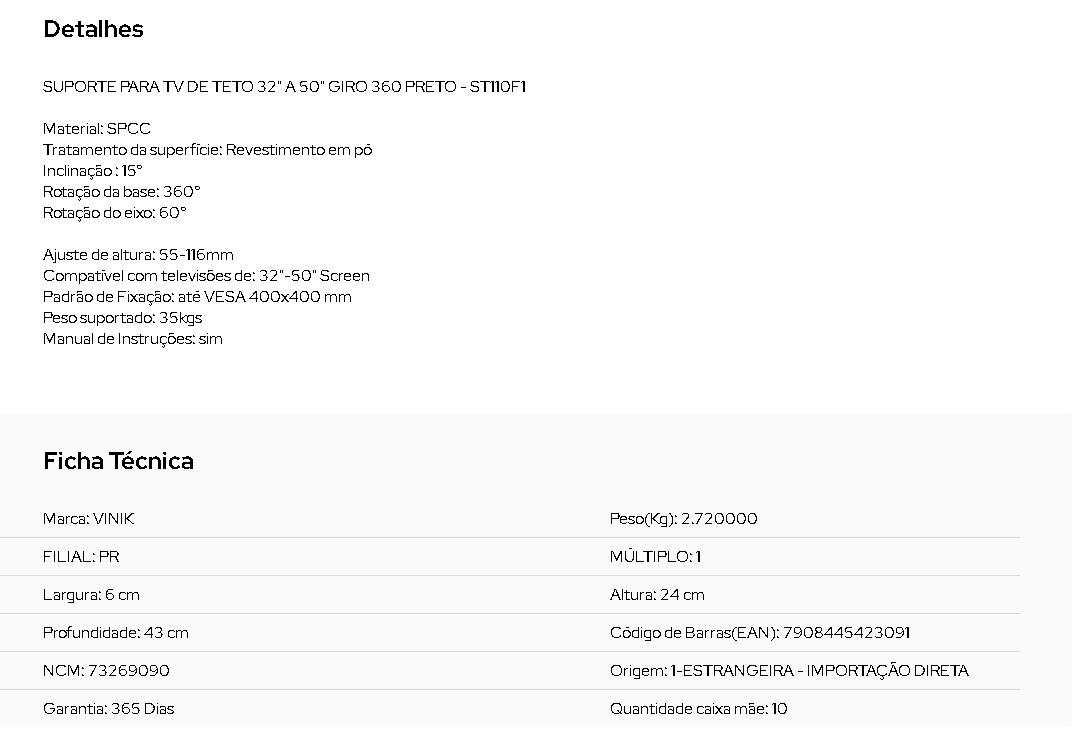The image size is (1072, 731).
Task: Click the Padrão de Fixação VESA line
Action: pos(197,297)
